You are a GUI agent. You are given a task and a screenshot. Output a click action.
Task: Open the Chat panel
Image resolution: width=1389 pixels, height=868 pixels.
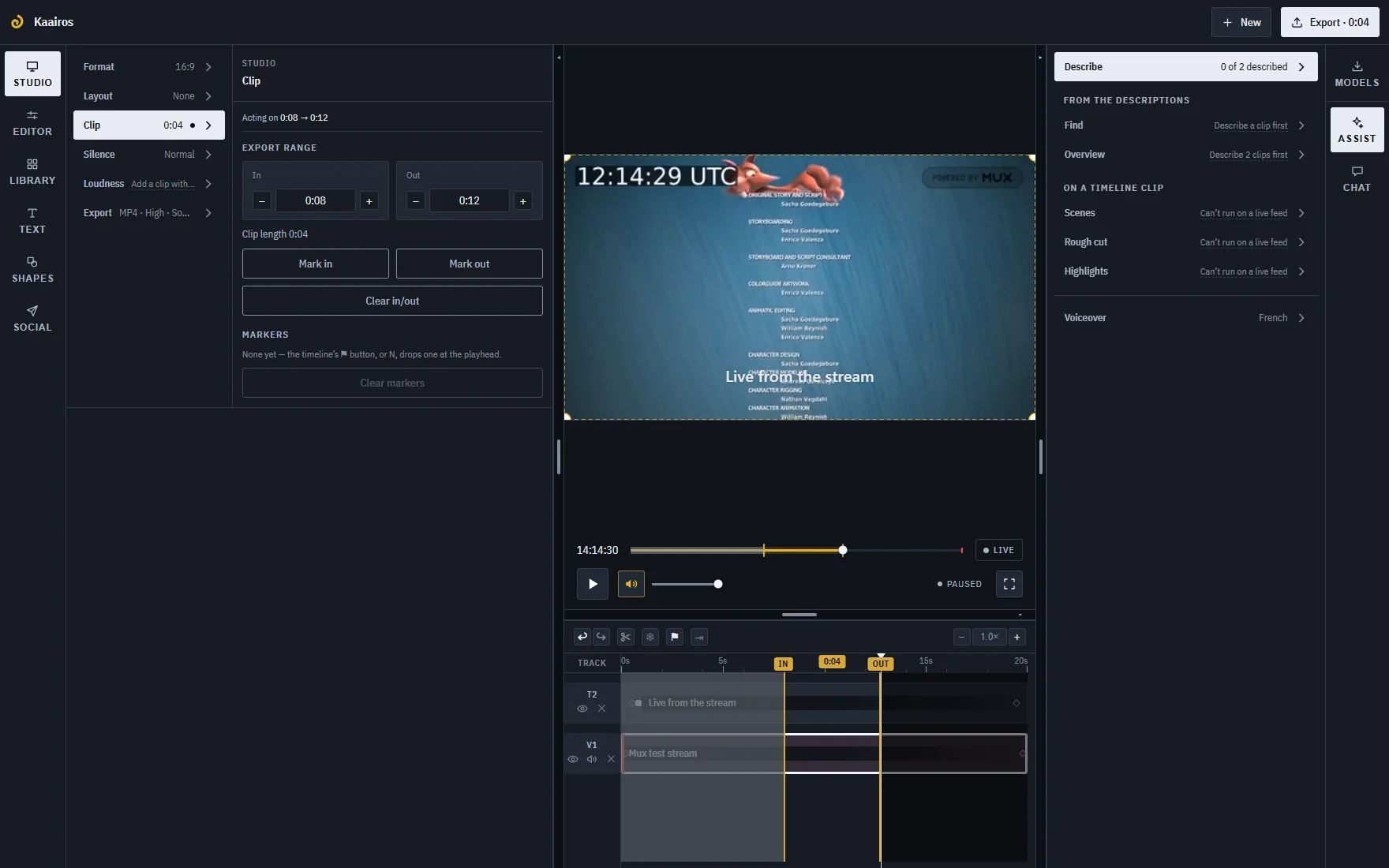[1357, 179]
